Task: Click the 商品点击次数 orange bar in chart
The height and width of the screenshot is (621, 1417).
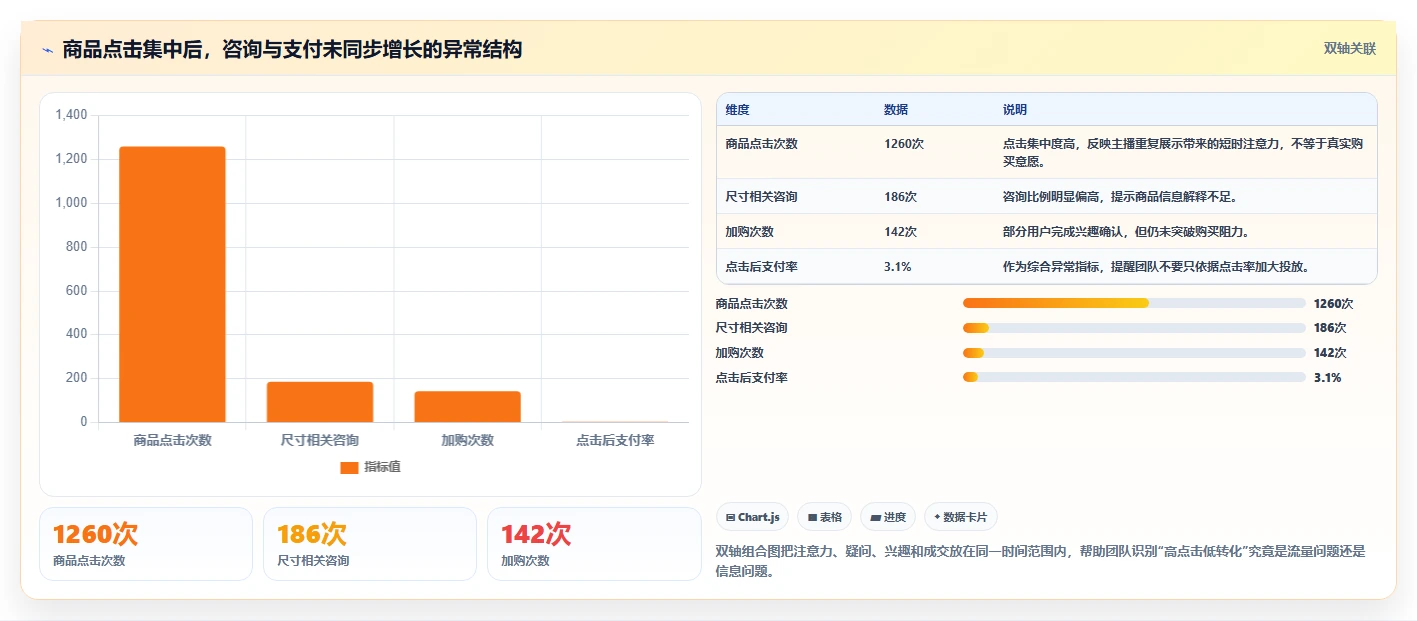Action: (172, 284)
